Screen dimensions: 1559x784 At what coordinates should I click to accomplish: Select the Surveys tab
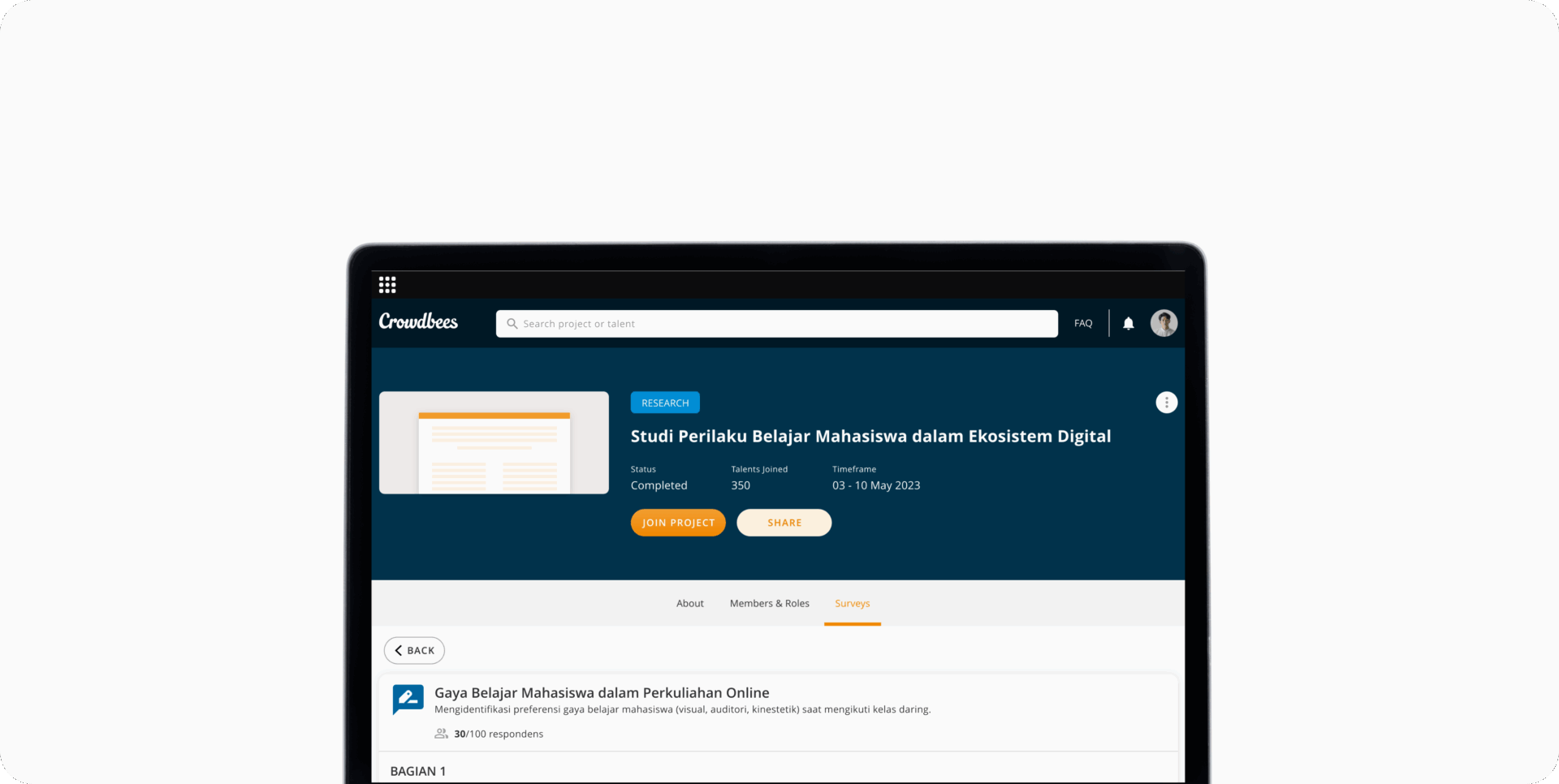tap(852, 604)
